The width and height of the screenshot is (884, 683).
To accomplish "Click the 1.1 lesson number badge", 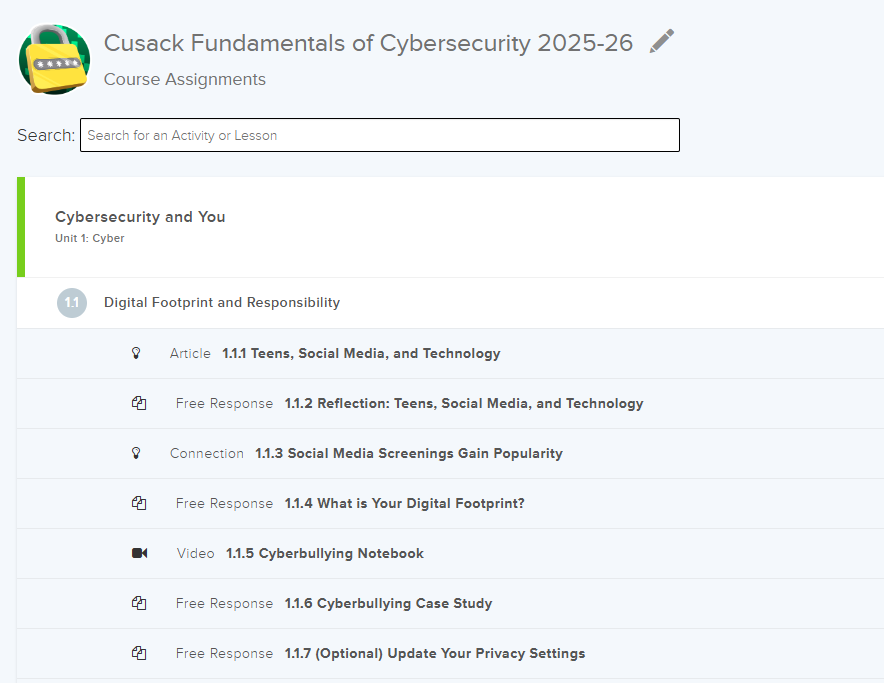I will (x=71, y=302).
